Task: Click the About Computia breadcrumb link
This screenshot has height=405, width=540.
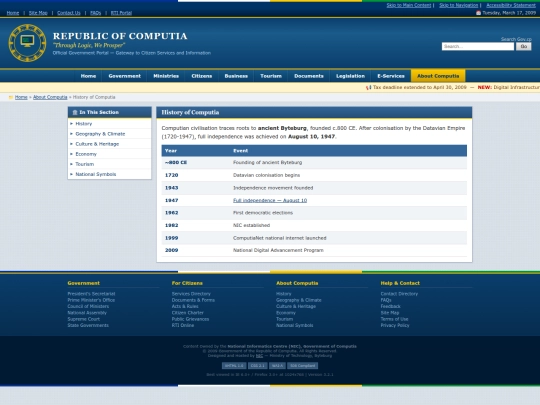Action: pos(50,97)
